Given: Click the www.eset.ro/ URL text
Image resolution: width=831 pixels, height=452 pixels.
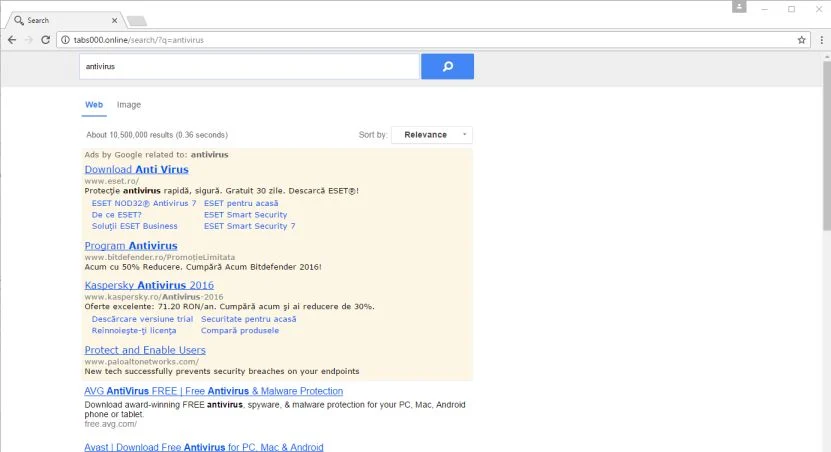Looking at the screenshot, I should point(111,181).
